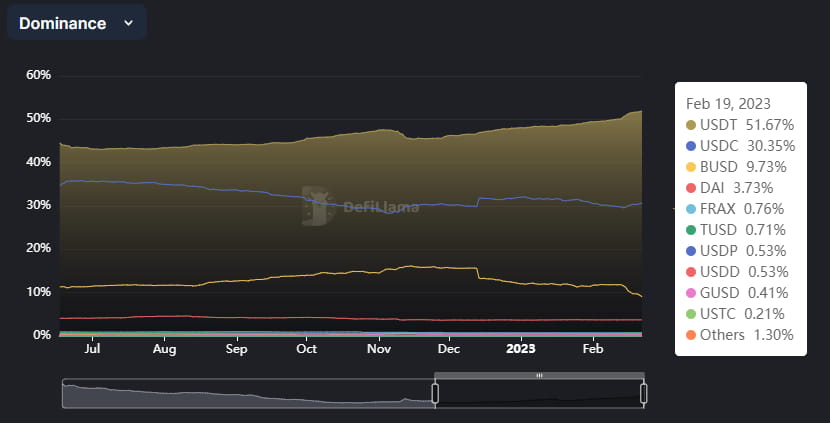Grab the right handle of range slider
Viewport: 830px width, 423px height.
point(644,394)
